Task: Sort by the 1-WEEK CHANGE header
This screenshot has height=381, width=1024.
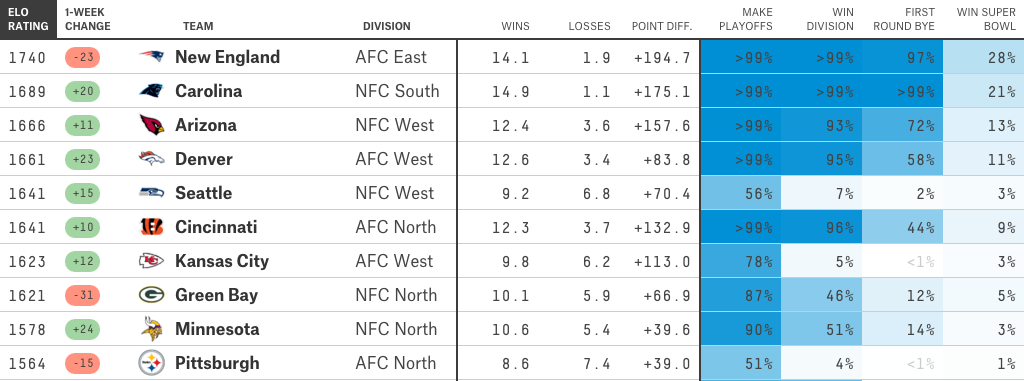Action: 88,20
